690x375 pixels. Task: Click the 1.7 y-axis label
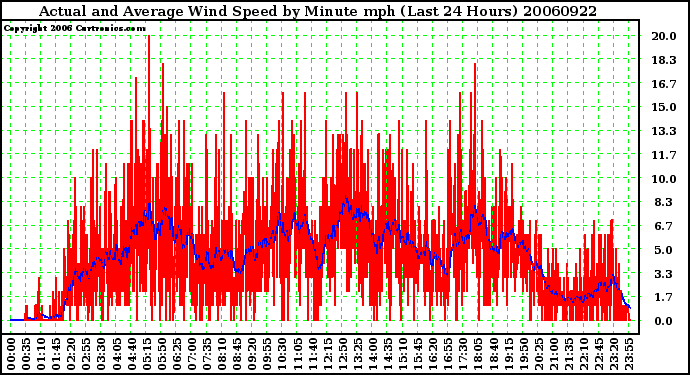click(664, 298)
